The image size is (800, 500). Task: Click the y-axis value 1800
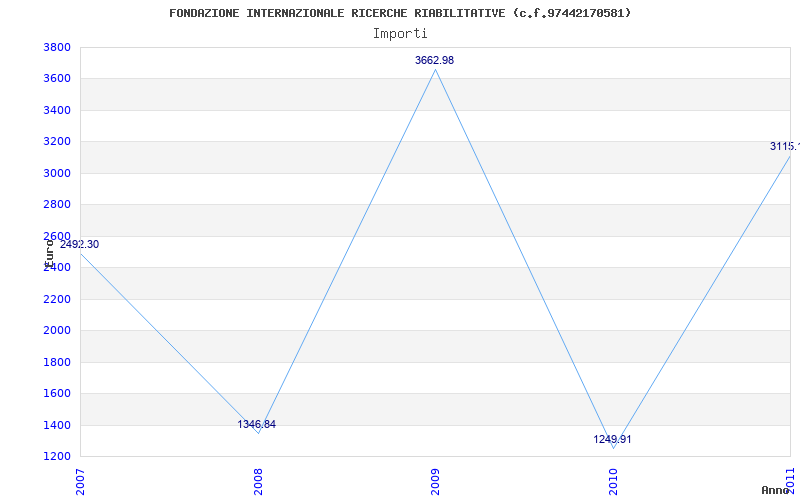pos(57,362)
